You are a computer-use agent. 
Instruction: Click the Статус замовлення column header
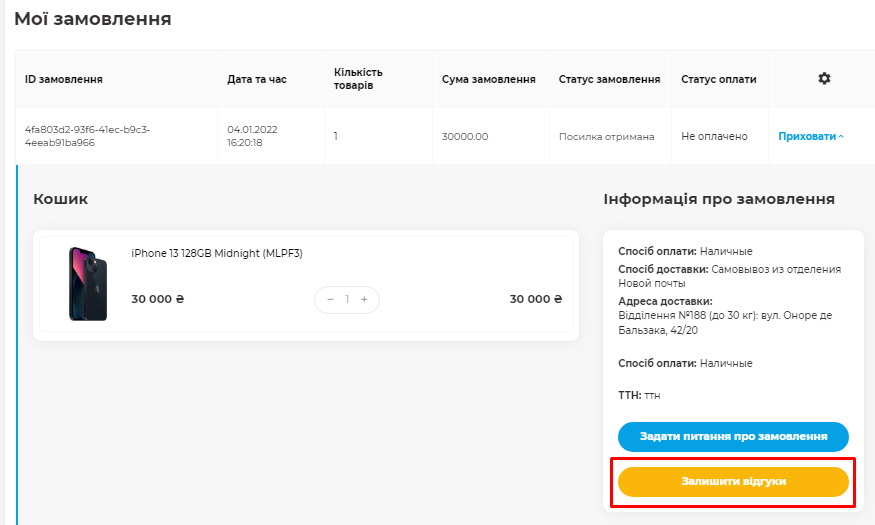[x=609, y=79]
